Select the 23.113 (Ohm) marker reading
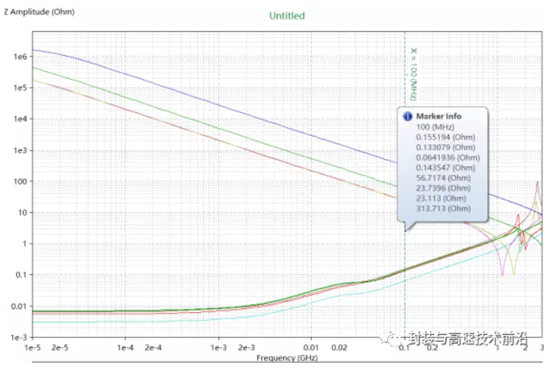Viewport: 550px width, 371px height. tap(441, 198)
